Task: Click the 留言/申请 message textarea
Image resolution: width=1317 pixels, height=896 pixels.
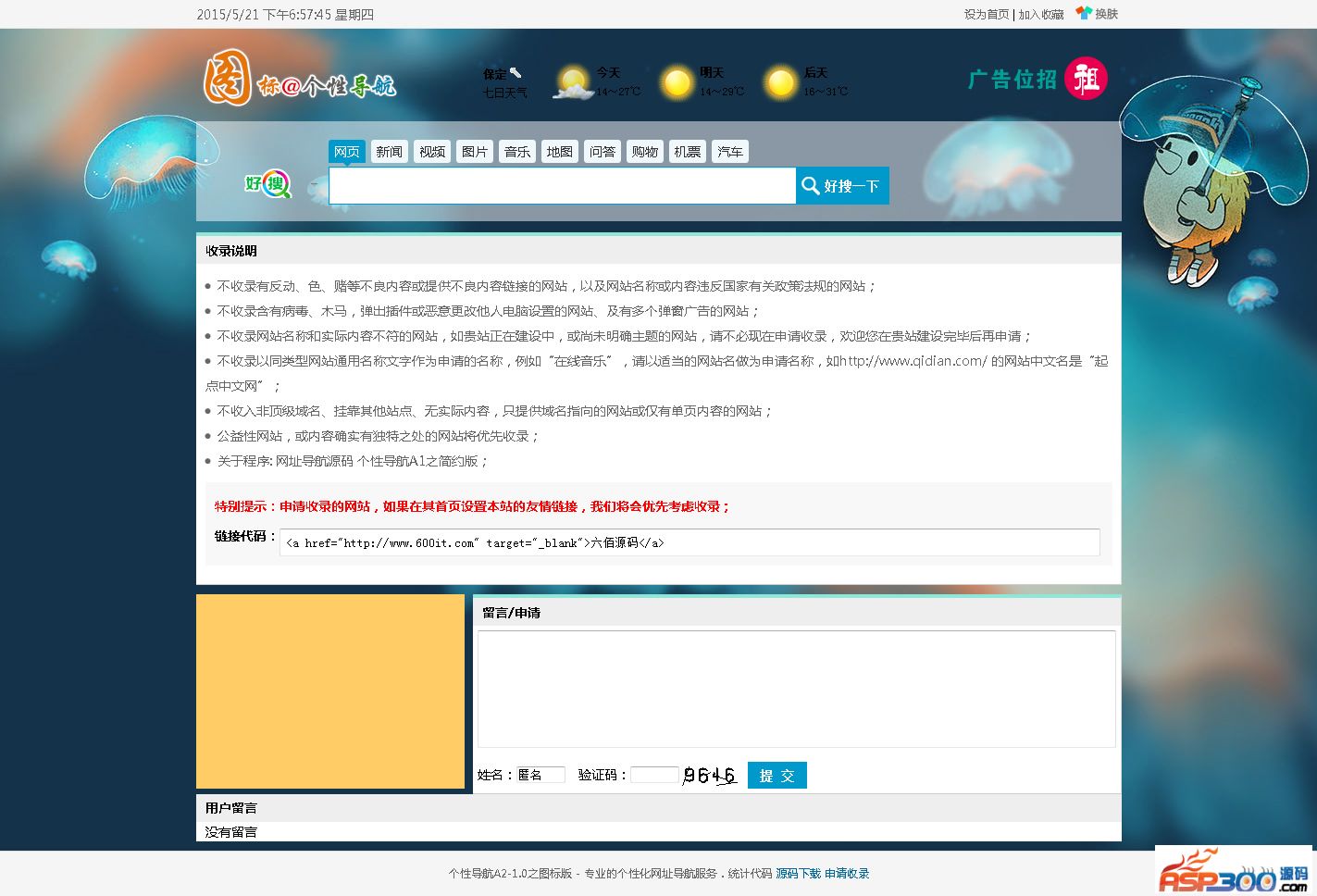Action: tap(796, 689)
